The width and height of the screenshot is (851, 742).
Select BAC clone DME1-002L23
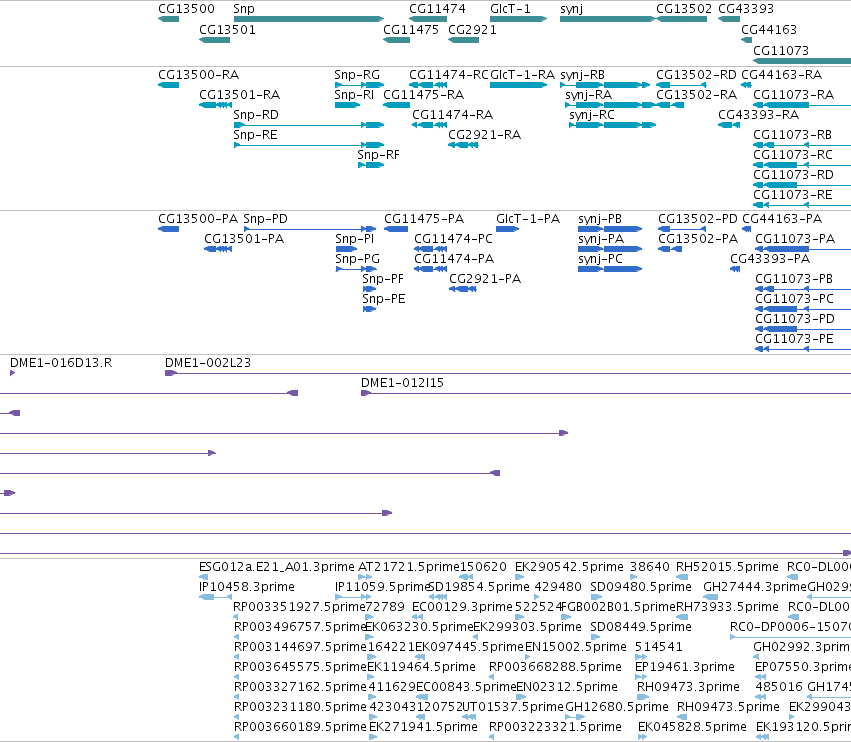click(208, 363)
